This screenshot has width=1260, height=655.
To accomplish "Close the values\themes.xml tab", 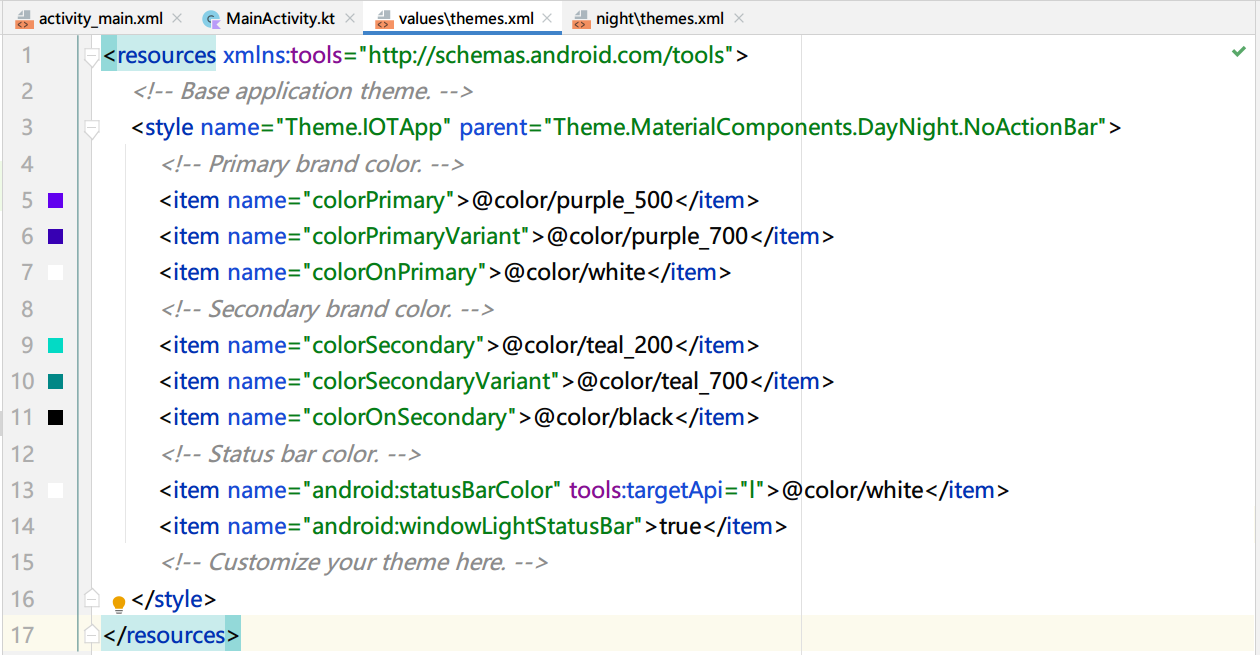I will pos(548,18).
